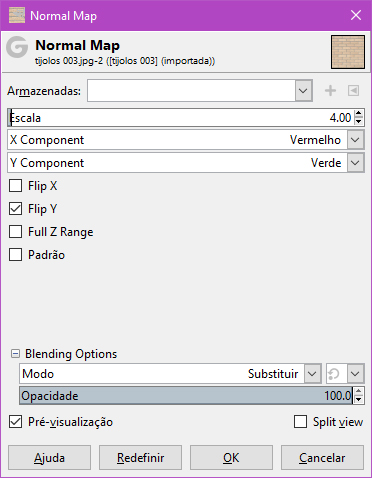
Task: Click the Opacidade slider bar
Action: click(186, 396)
